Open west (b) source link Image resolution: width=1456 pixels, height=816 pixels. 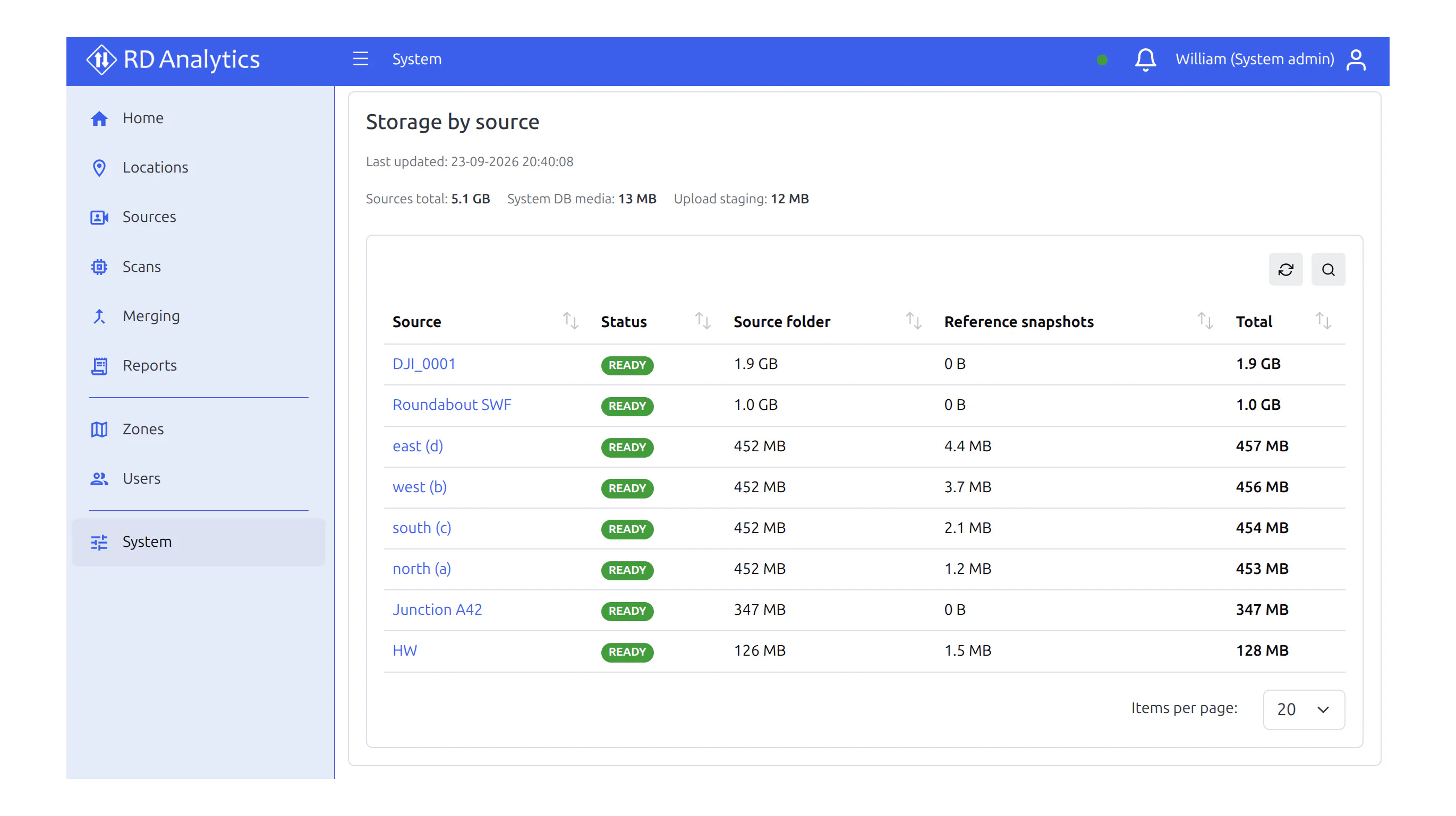point(420,486)
